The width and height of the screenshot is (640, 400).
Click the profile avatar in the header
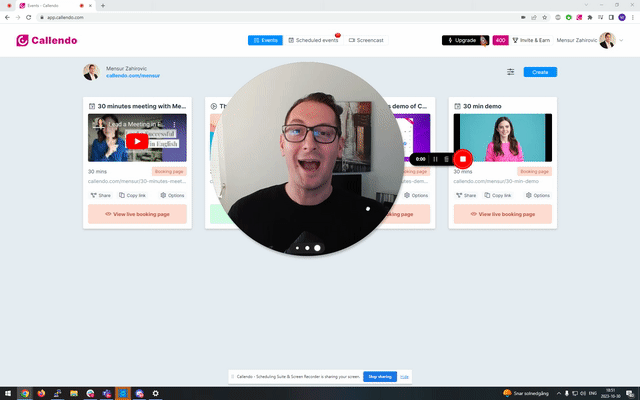point(607,40)
